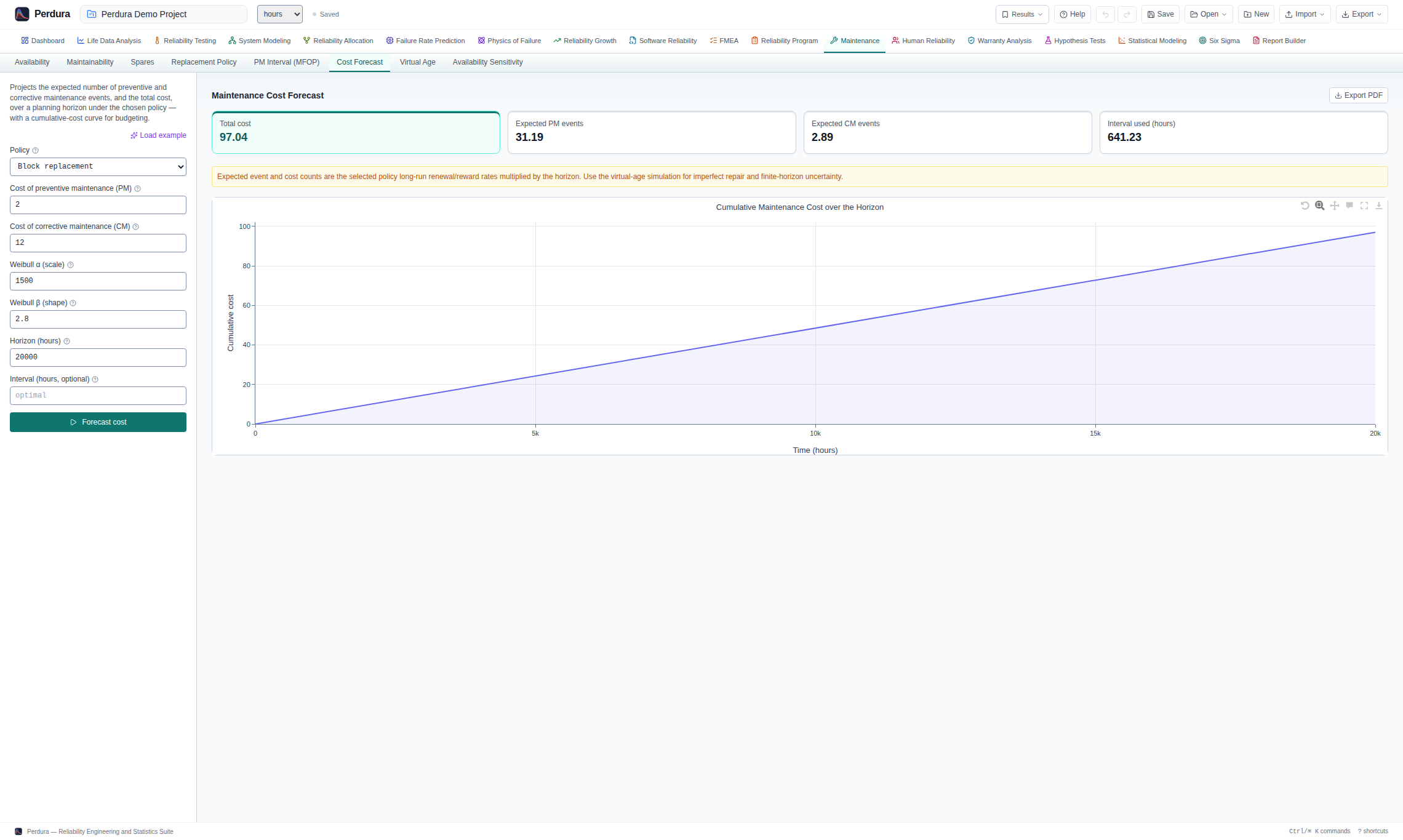Select the chart box-zoom tool
The image size is (1403, 840).
(x=1319, y=206)
